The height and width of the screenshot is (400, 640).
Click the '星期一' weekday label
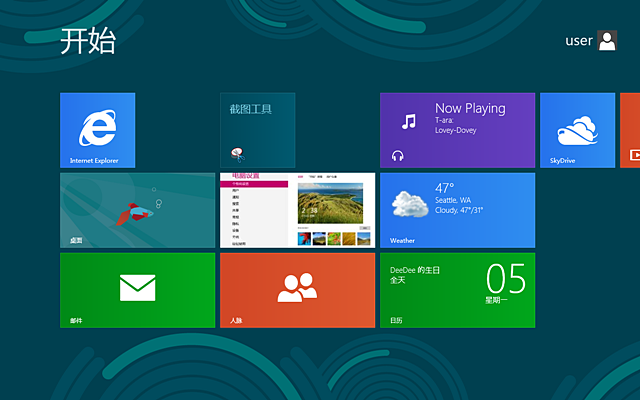pyautogui.click(x=496, y=300)
